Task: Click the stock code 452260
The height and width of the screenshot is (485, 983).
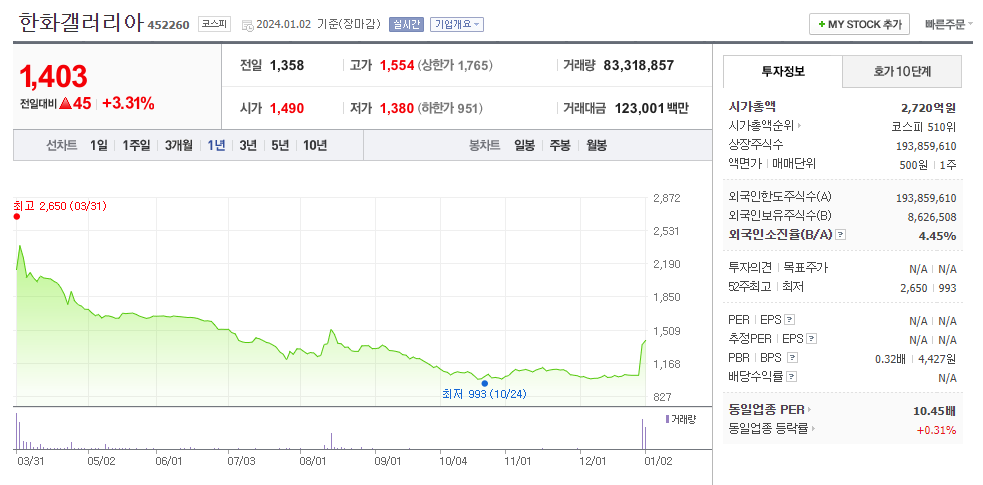Action: tap(168, 26)
